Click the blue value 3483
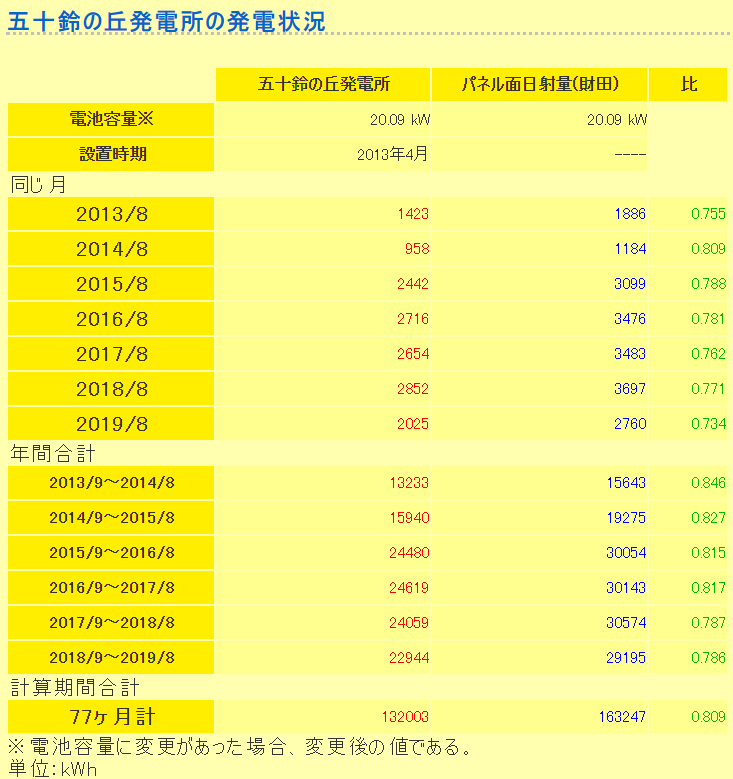Screen dimensions: 733x779 click(630, 354)
